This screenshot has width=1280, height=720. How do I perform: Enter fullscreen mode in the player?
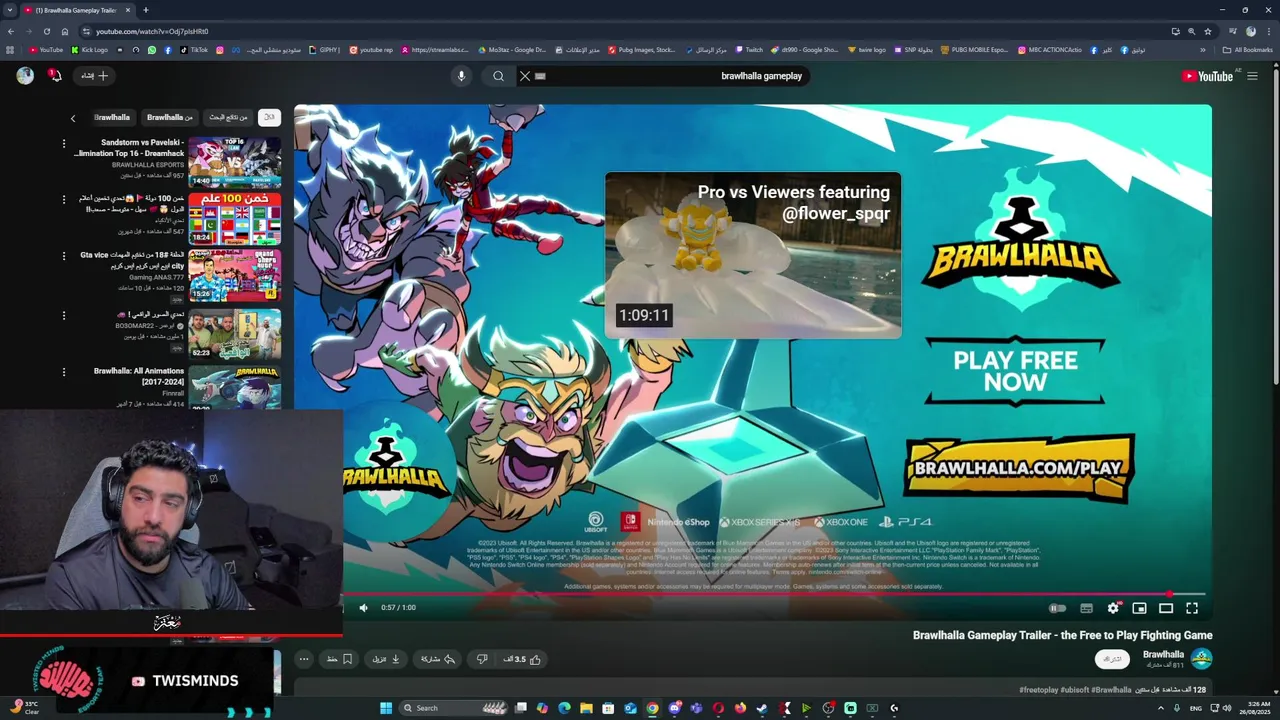tap(1192, 607)
